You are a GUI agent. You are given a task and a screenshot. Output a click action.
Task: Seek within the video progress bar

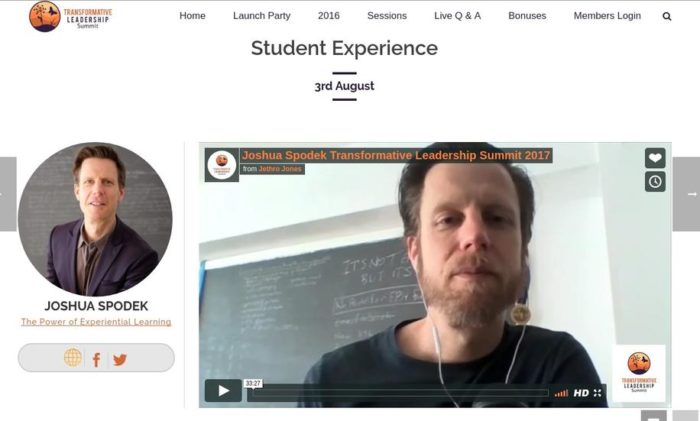click(x=398, y=393)
